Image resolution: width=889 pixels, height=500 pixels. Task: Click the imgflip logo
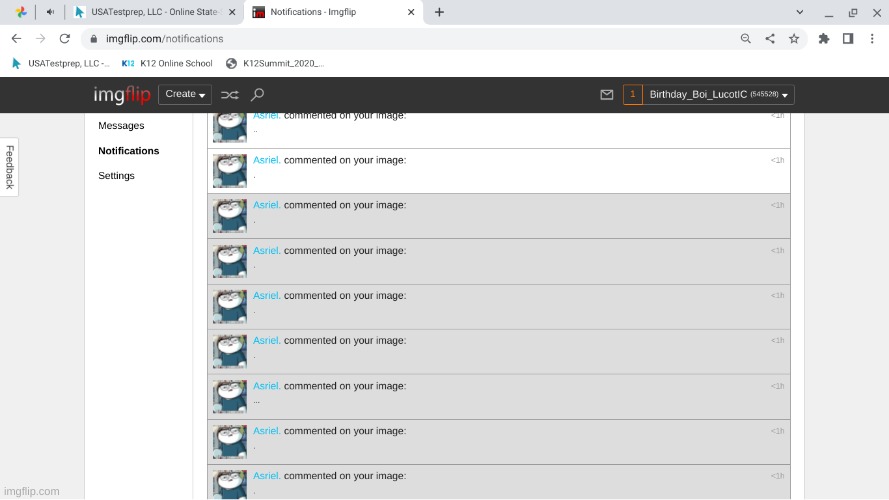point(122,95)
